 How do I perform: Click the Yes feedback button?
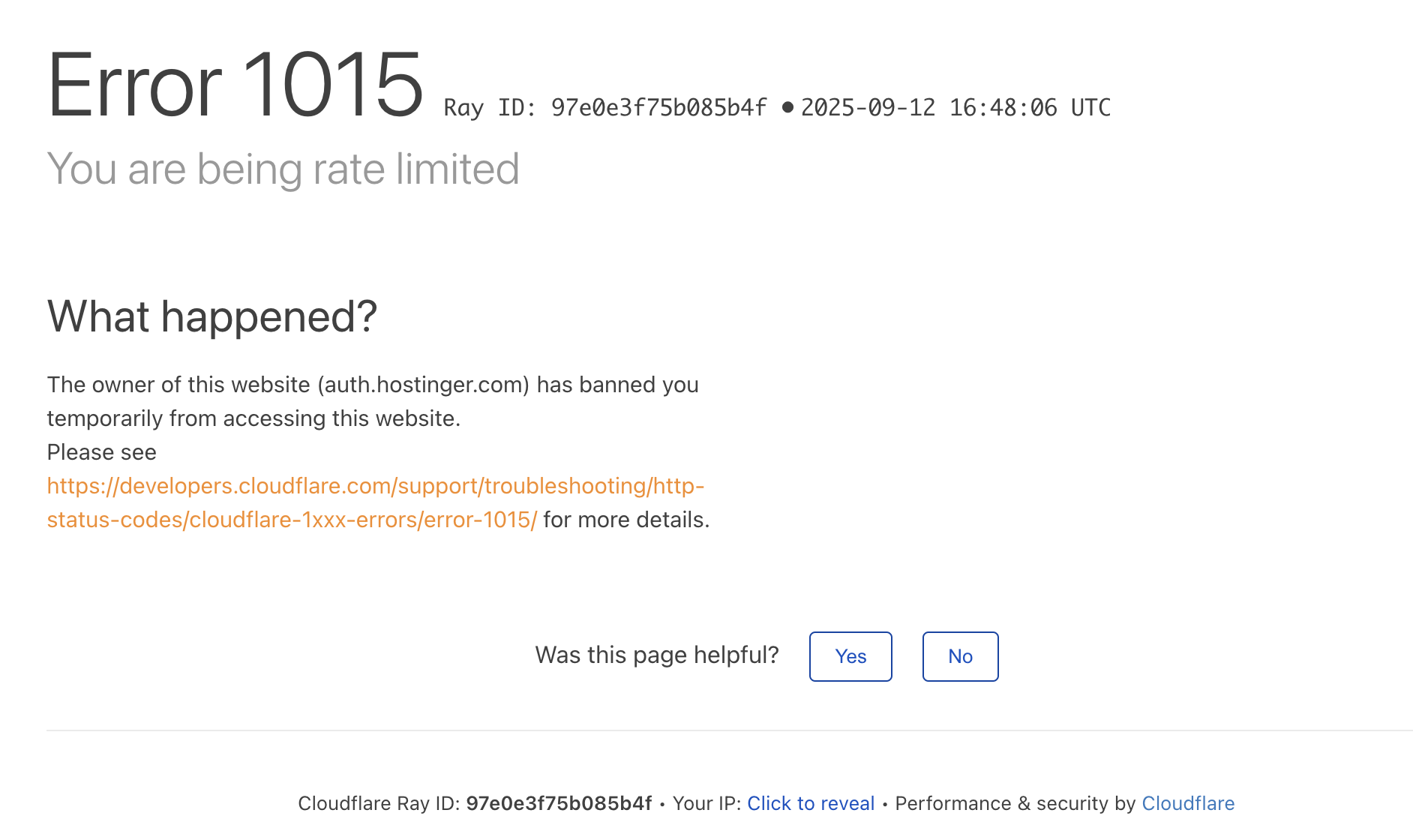point(850,656)
